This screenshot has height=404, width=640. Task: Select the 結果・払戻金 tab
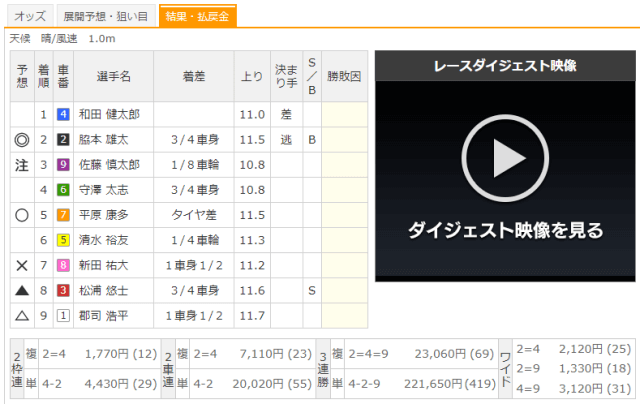tap(198, 16)
